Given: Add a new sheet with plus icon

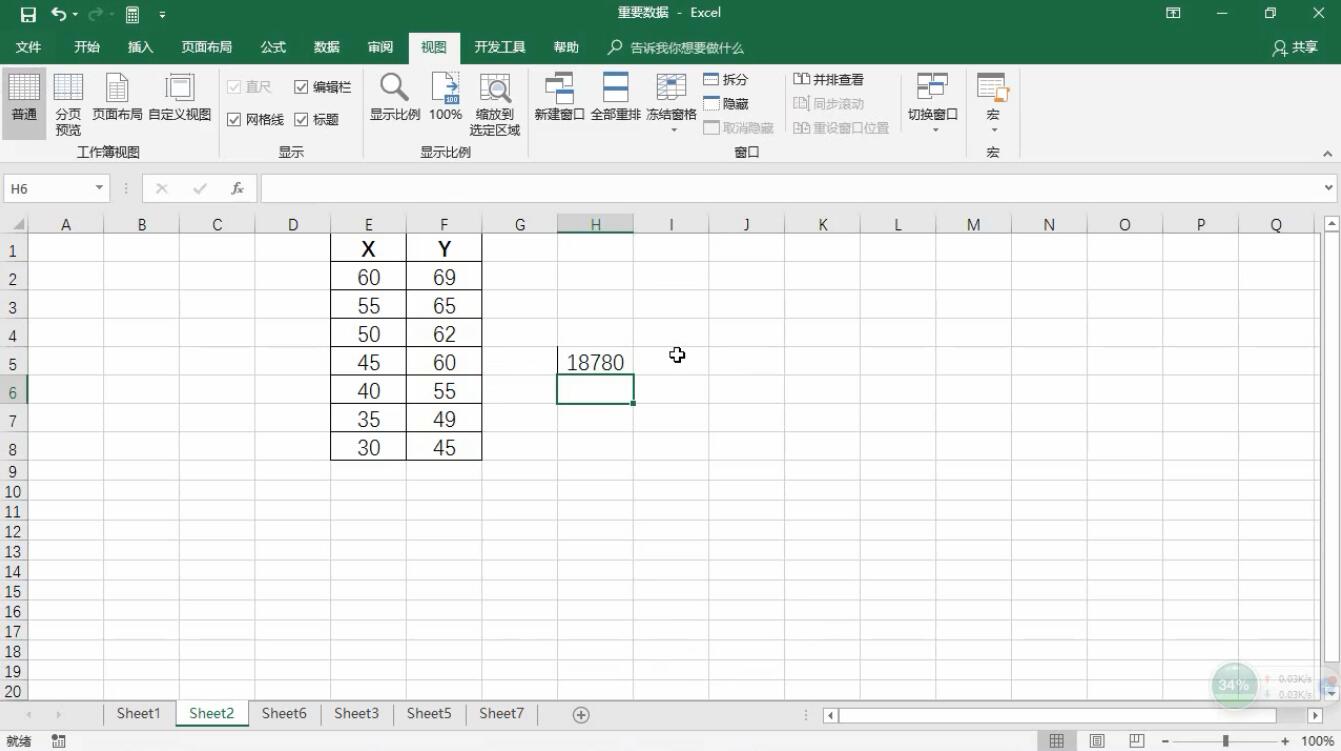Looking at the screenshot, I should (581, 714).
